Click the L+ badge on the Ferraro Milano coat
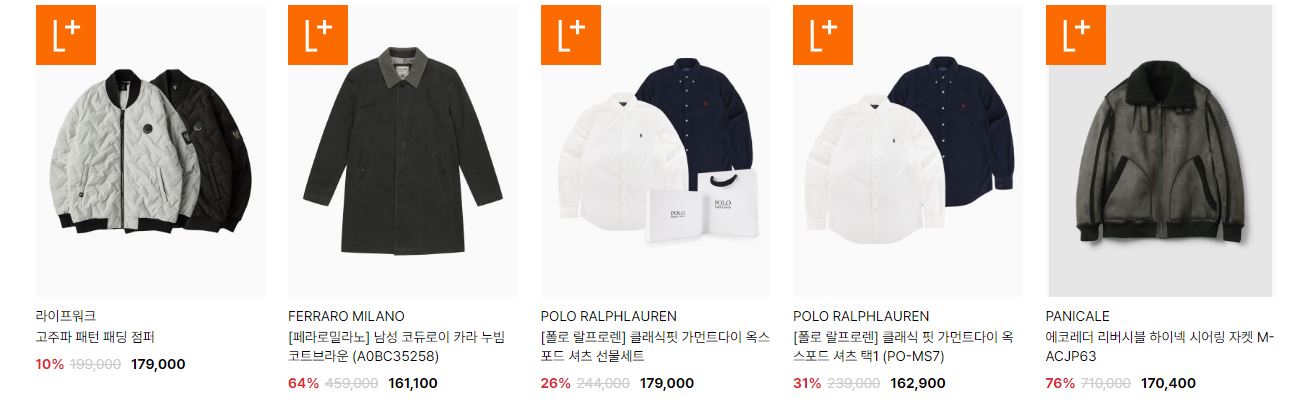Viewport: 1293px width, 410px height. [318, 35]
